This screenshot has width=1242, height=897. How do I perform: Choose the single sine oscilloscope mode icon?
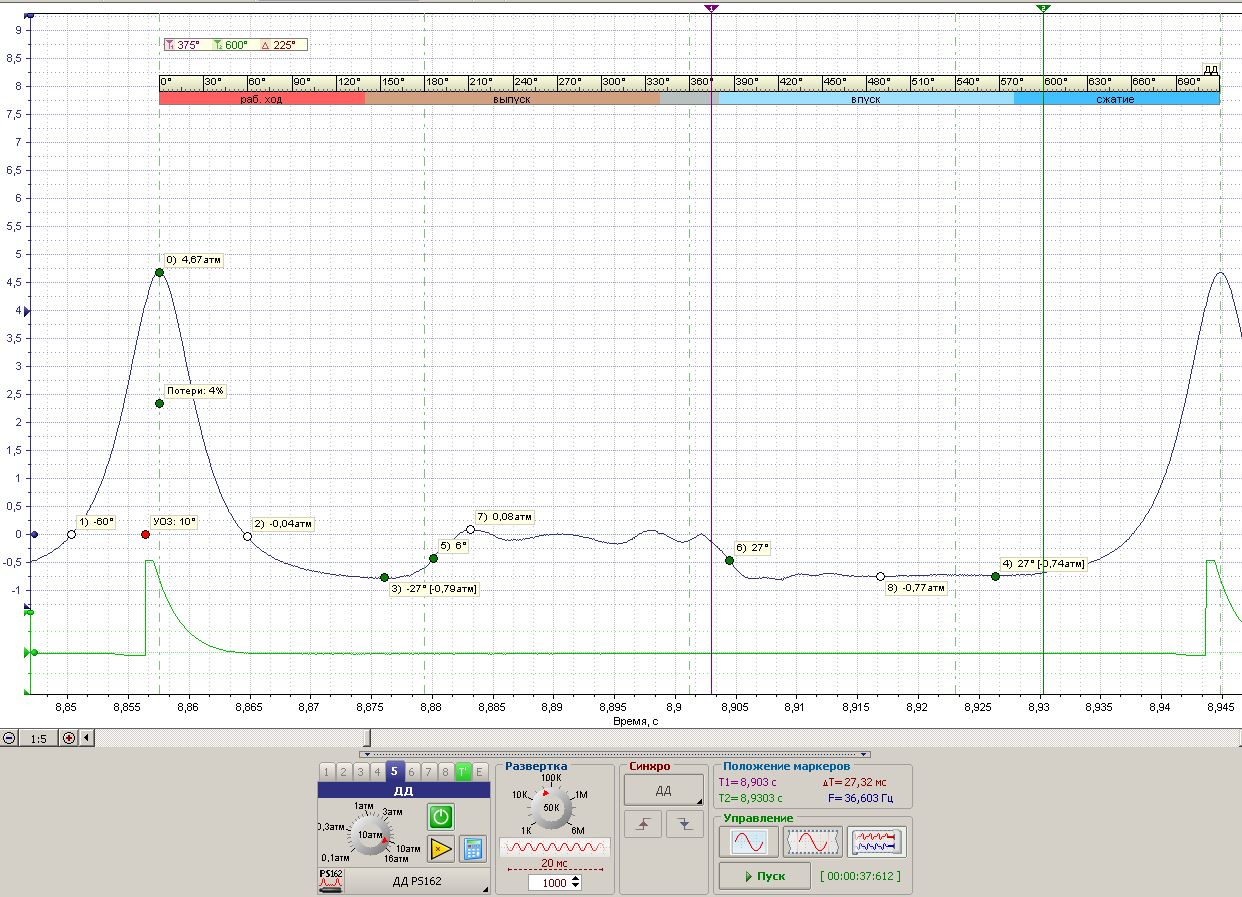coord(748,842)
